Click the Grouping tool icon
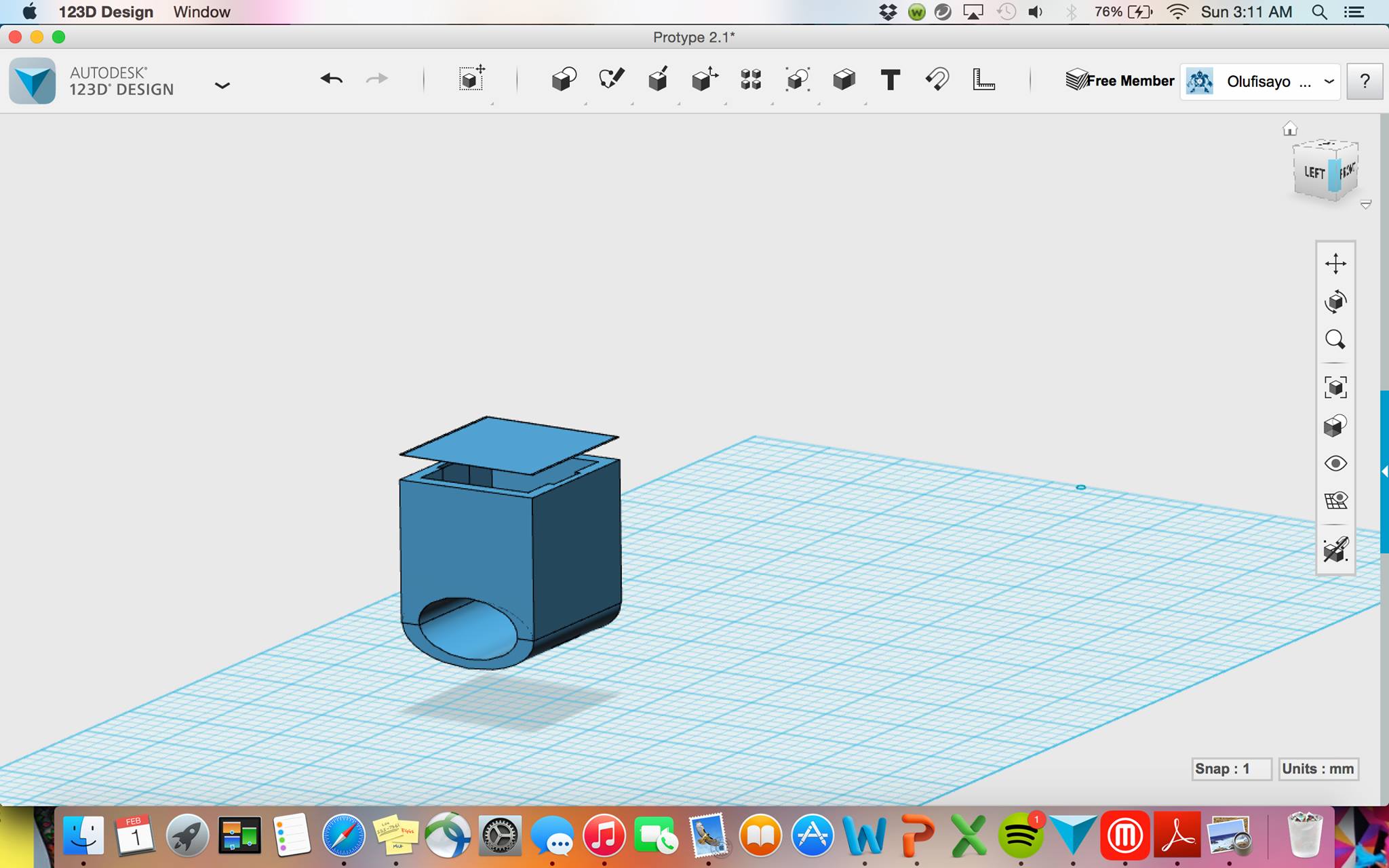Screen dimensions: 1389x868 click(x=798, y=80)
